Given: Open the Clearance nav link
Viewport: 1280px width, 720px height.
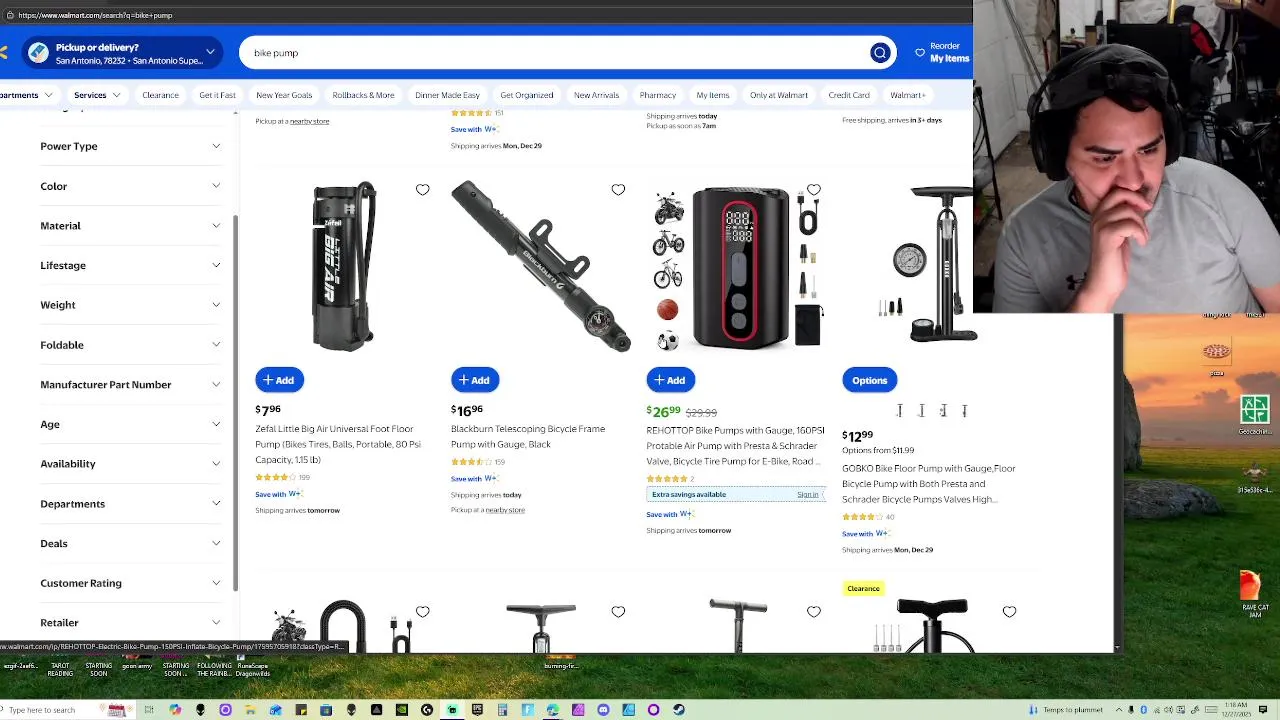Looking at the screenshot, I should pos(160,95).
